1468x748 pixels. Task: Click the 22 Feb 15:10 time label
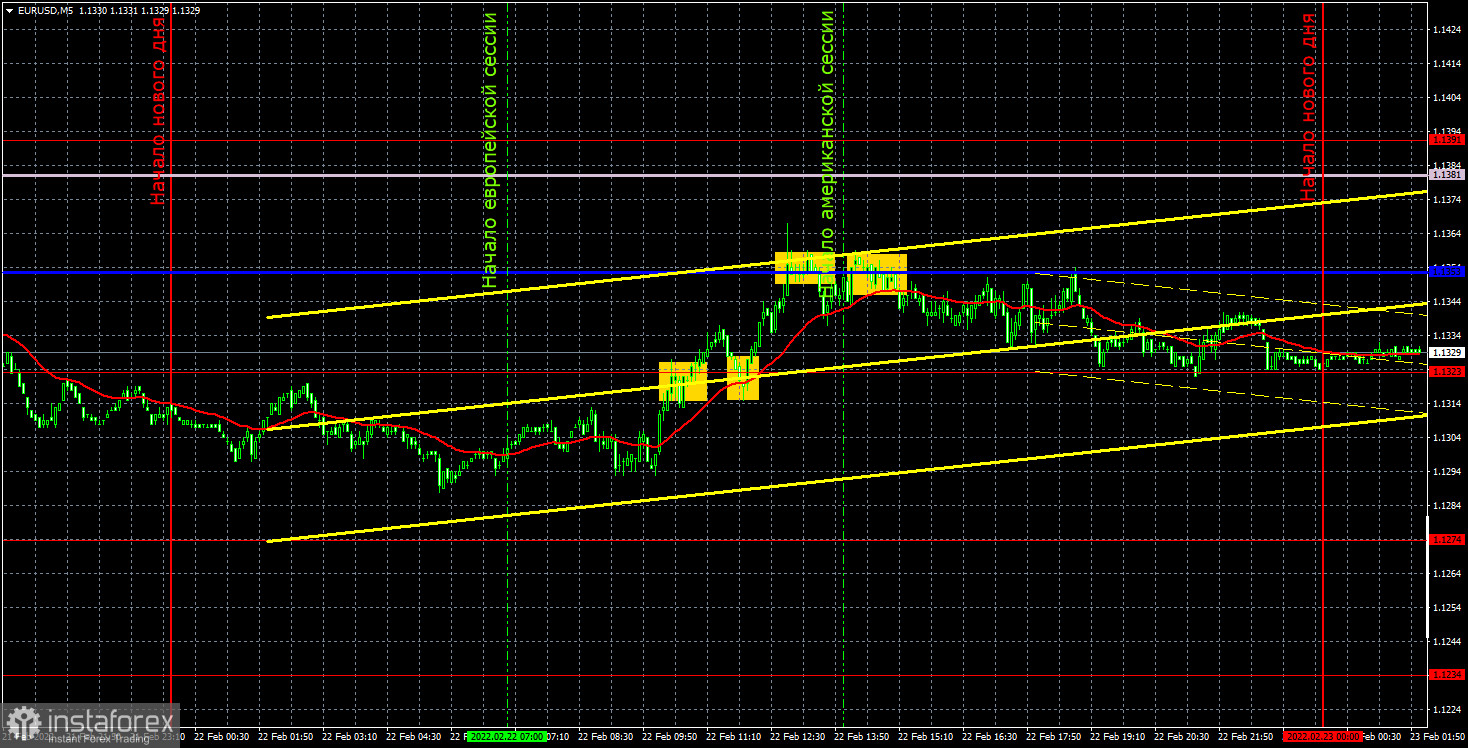[x=926, y=736]
